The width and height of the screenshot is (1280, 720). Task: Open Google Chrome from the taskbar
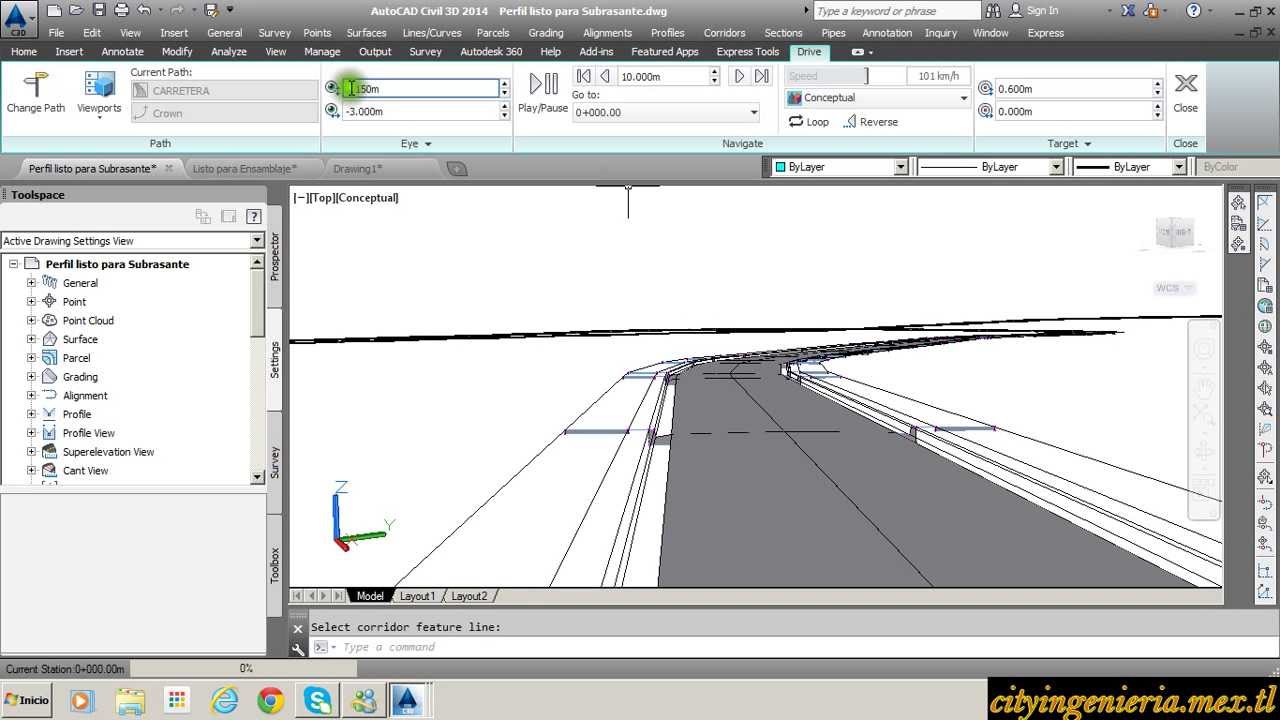pos(271,701)
